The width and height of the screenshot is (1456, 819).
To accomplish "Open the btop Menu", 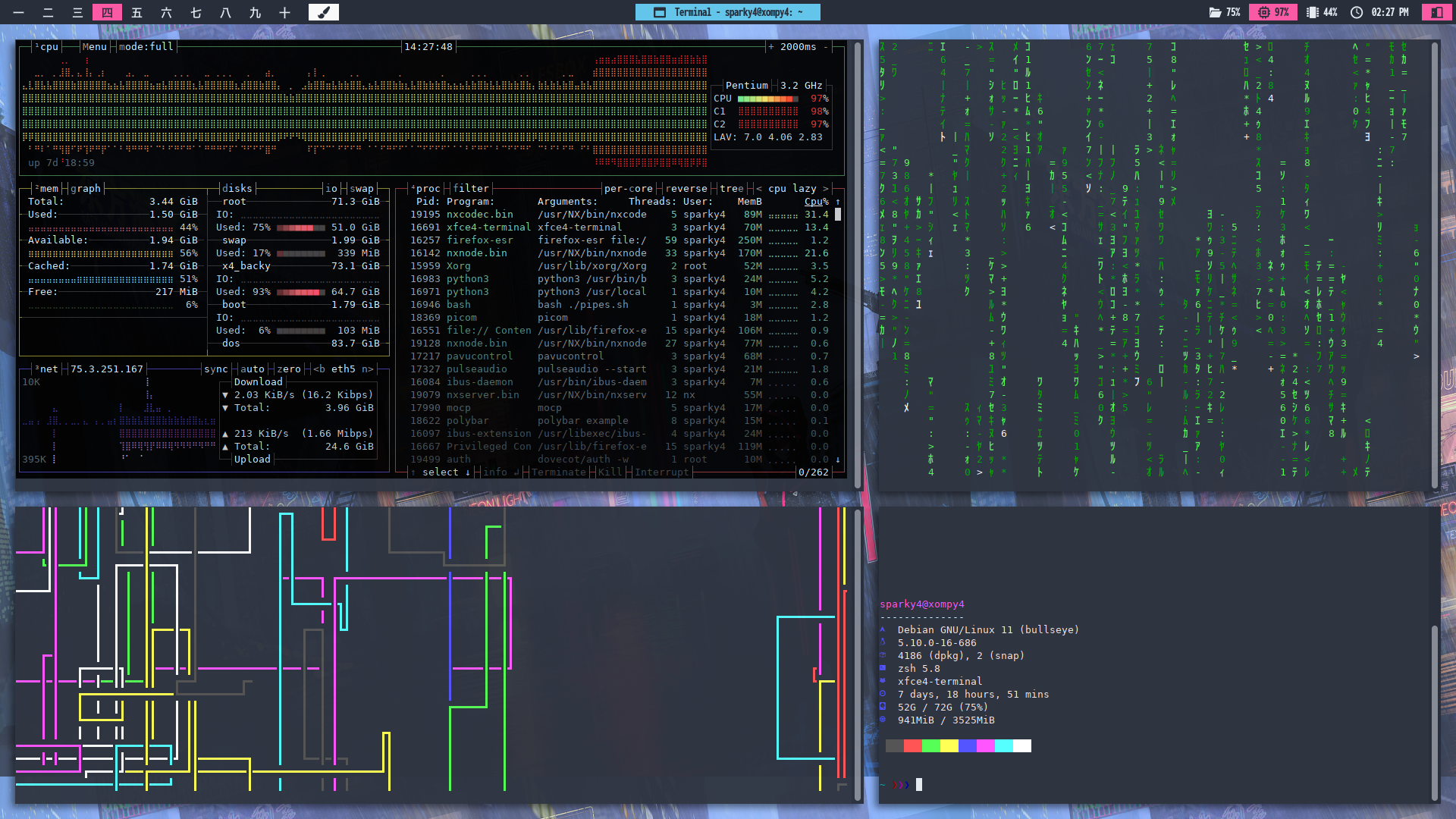I will (x=94, y=47).
